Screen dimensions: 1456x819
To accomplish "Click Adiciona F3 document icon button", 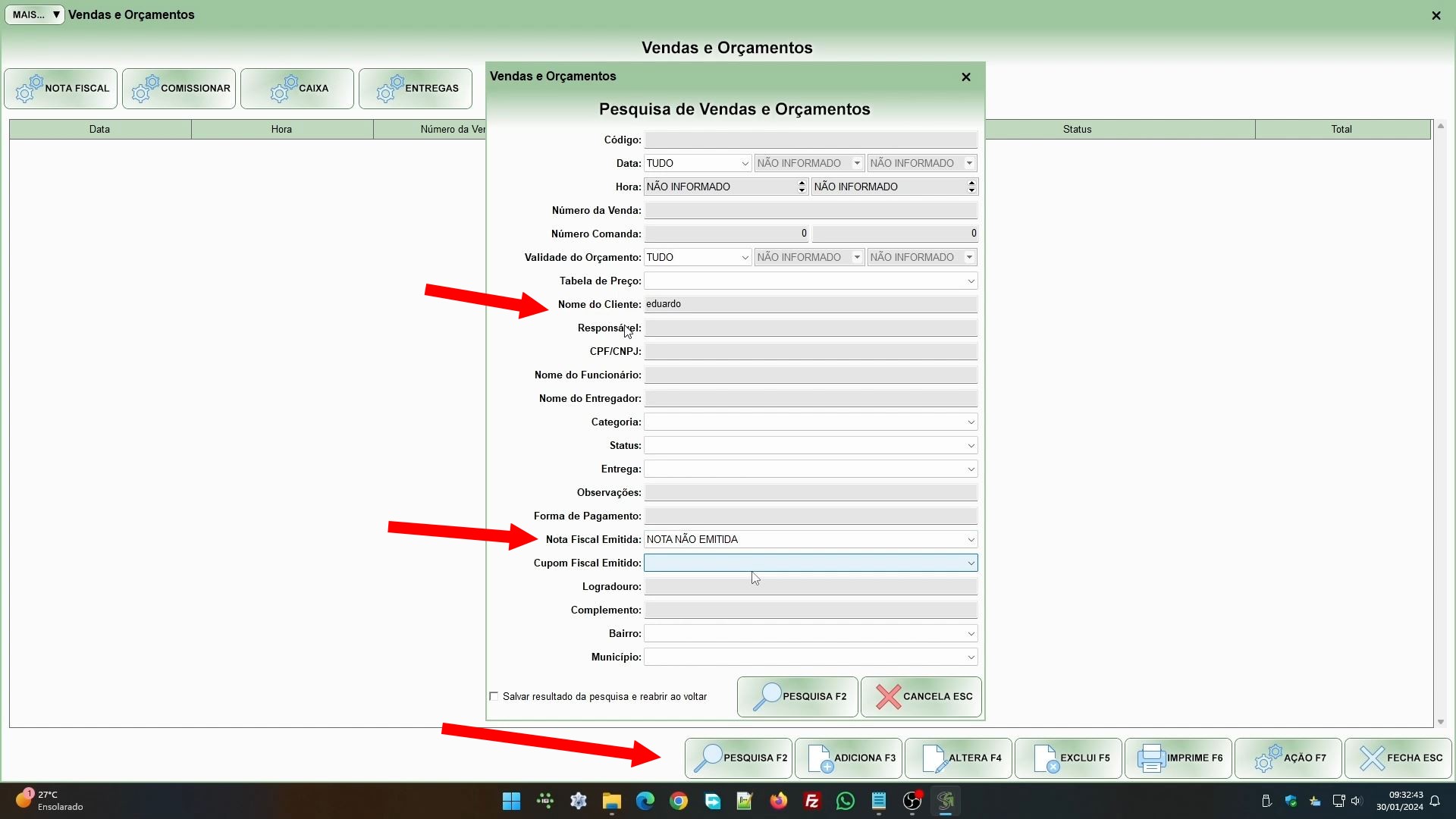I will [x=849, y=758].
